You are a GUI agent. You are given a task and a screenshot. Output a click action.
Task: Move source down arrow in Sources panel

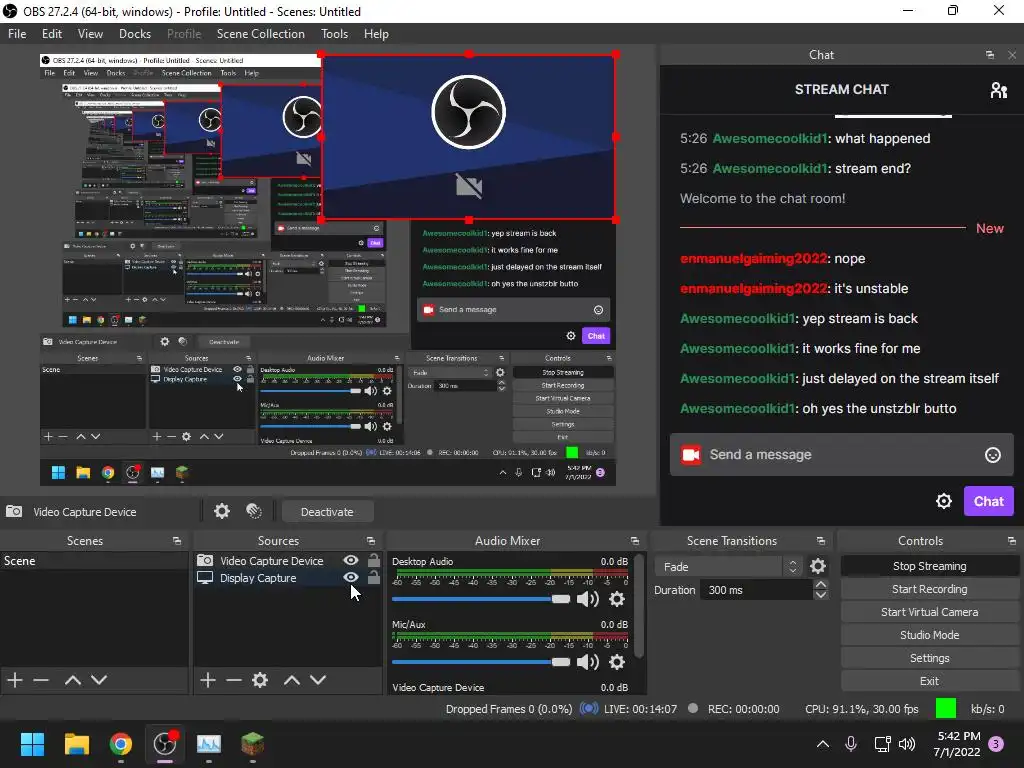(317, 680)
